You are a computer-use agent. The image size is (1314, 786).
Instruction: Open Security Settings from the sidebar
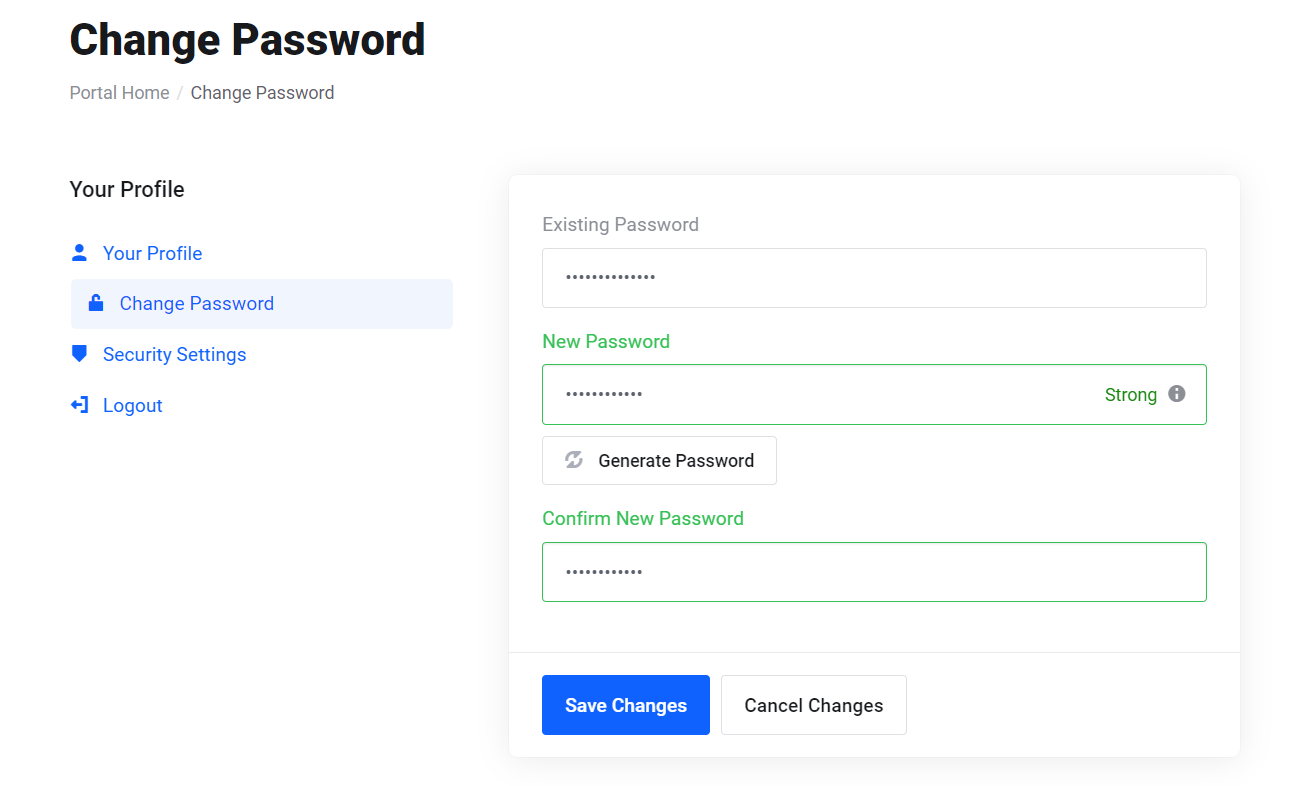(174, 354)
